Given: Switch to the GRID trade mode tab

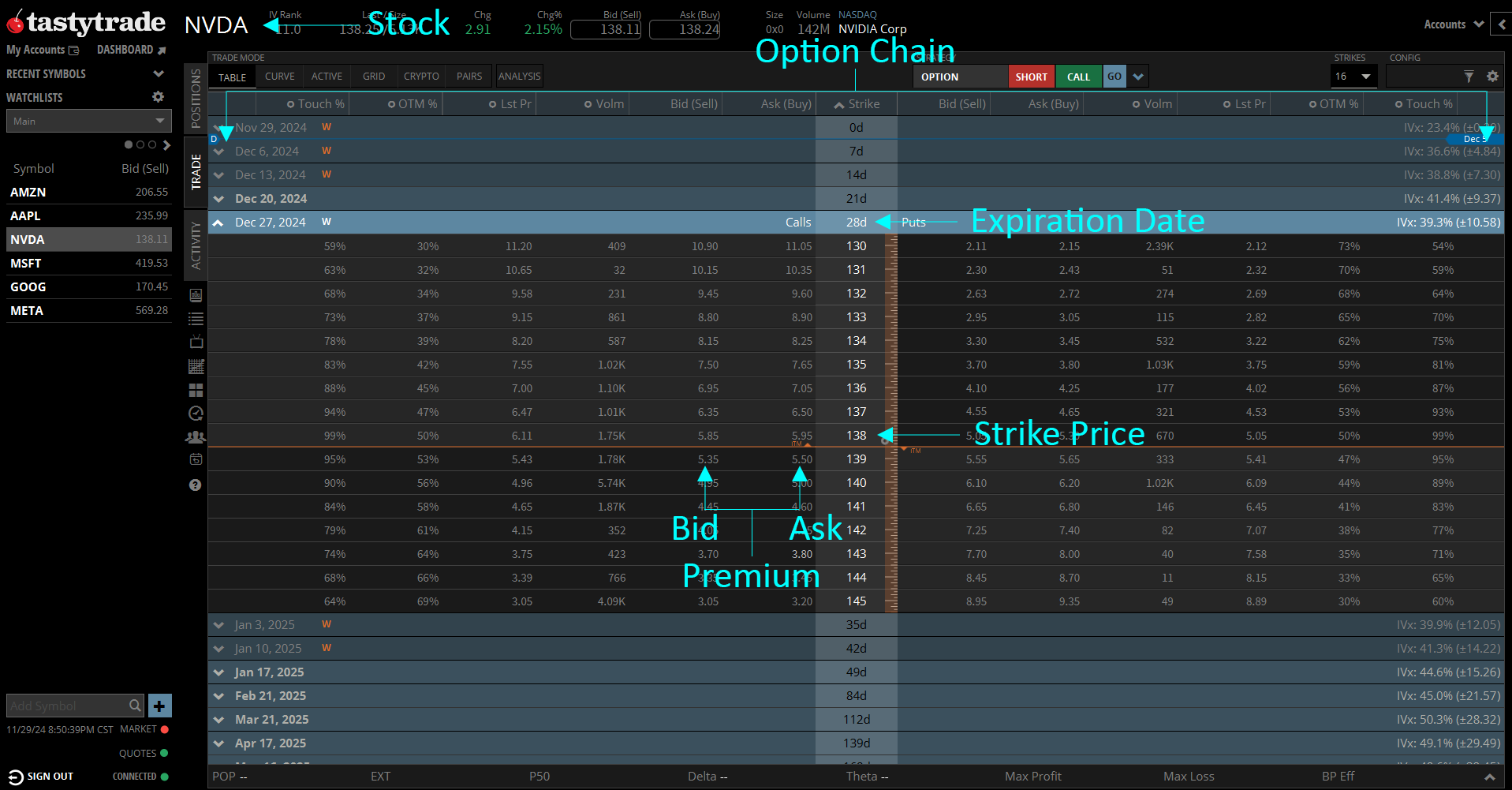Looking at the screenshot, I should tap(374, 77).
